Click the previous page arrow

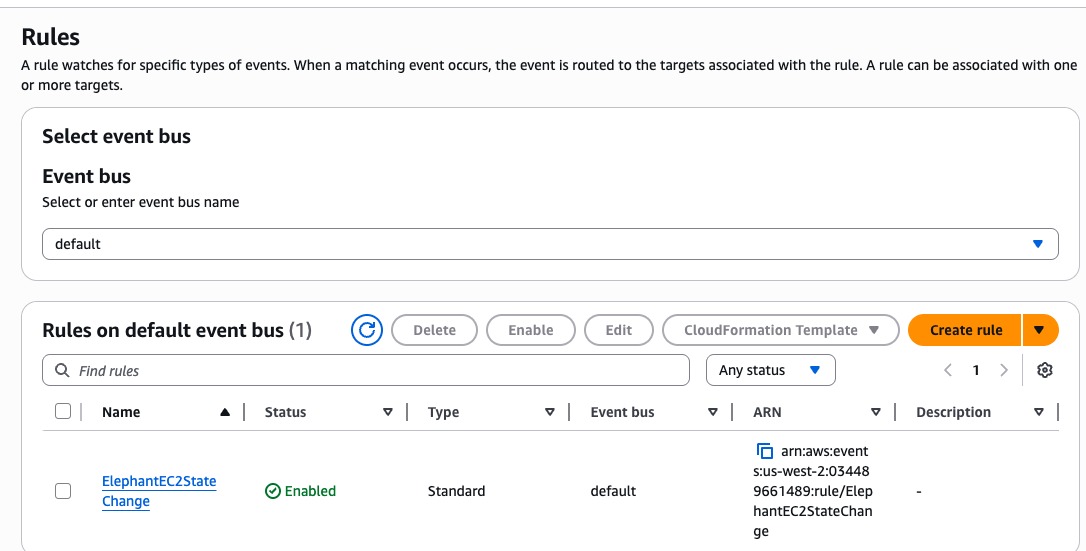point(948,370)
